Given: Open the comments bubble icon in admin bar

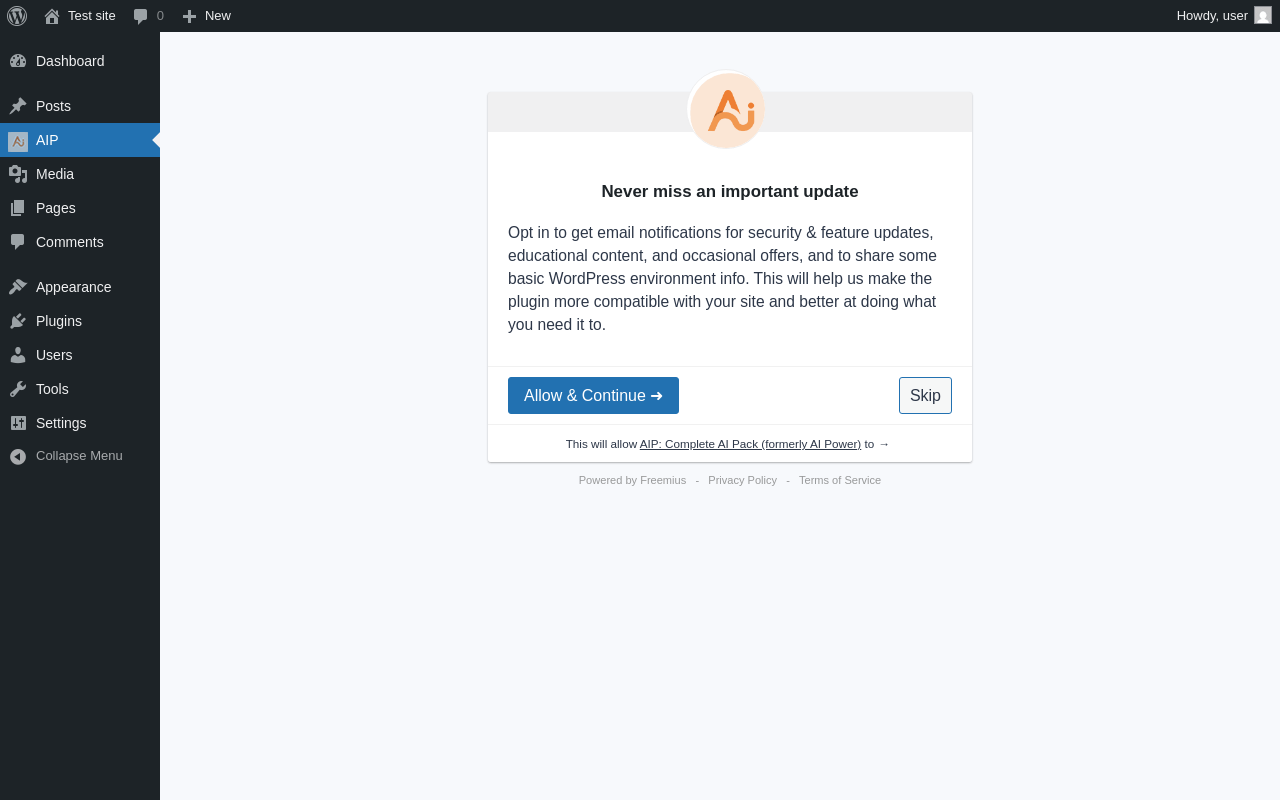Looking at the screenshot, I should (x=141, y=16).
